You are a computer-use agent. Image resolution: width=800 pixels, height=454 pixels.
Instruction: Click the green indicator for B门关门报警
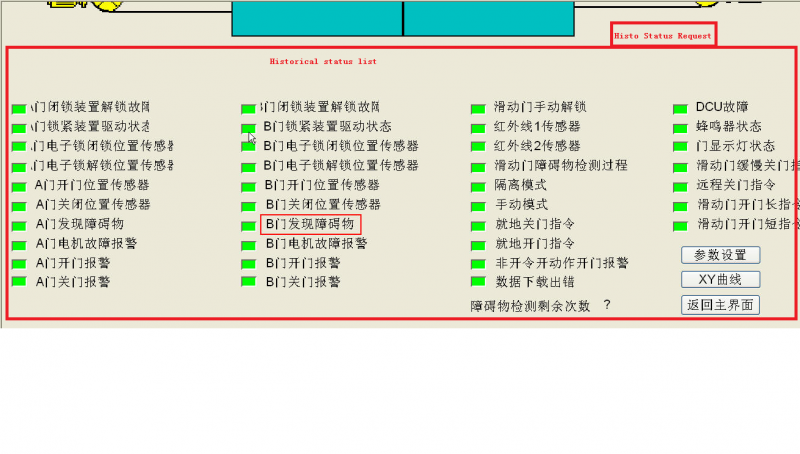click(x=248, y=282)
